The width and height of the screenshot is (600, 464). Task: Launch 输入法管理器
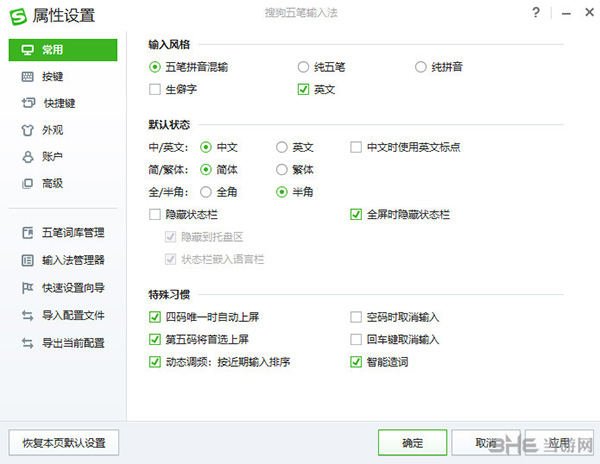pyautogui.click(x=63, y=260)
